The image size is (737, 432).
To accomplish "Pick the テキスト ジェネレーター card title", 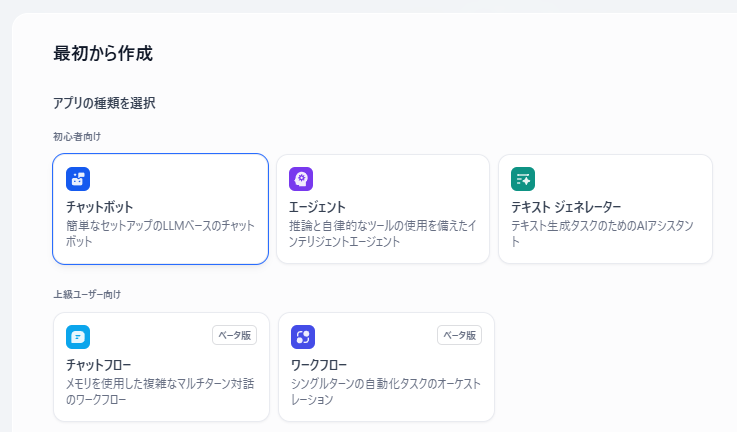I will click(566, 207).
